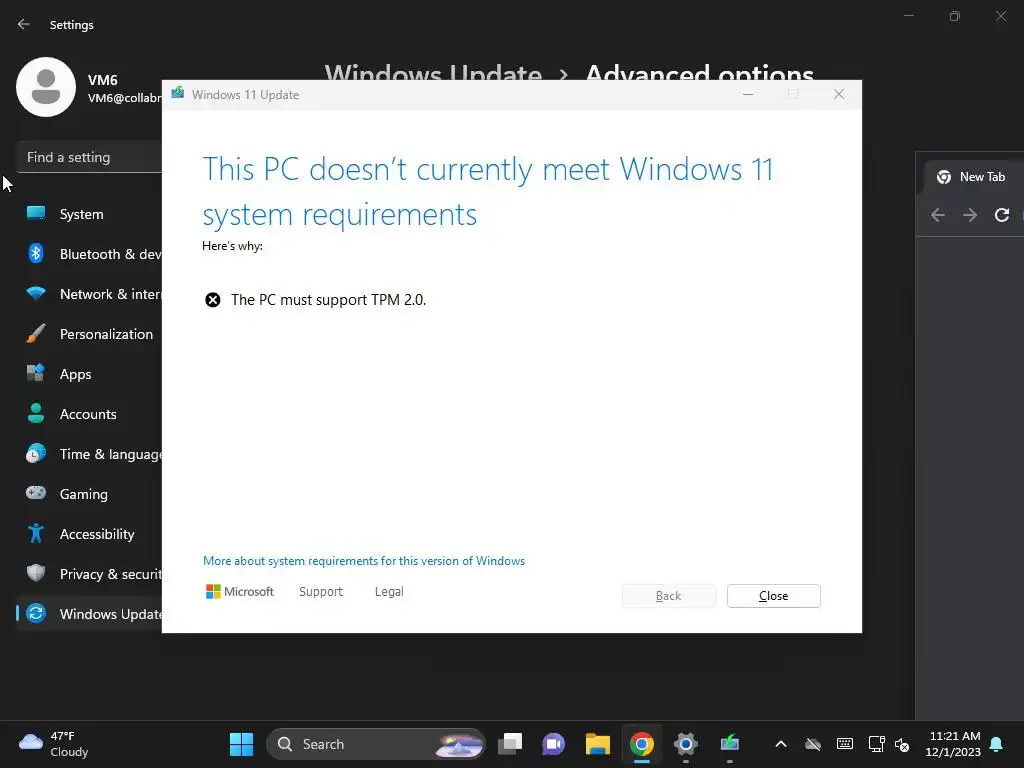Image resolution: width=1024 pixels, height=768 pixels.
Task: Click the Support link in the dialog footer
Action: 321,592
